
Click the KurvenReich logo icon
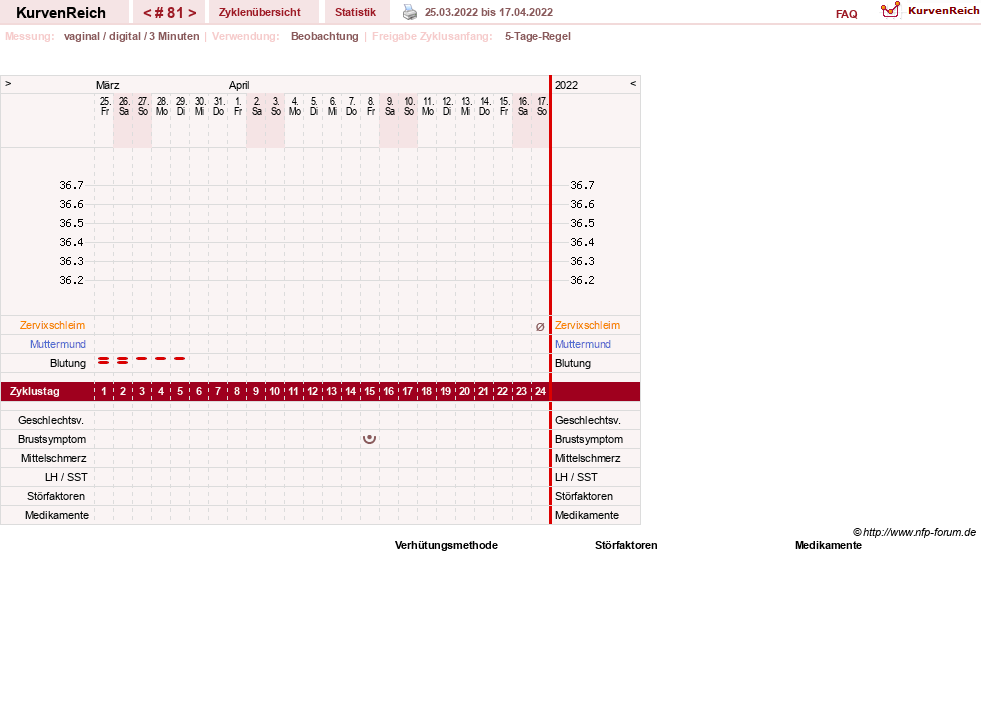(x=890, y=10)
